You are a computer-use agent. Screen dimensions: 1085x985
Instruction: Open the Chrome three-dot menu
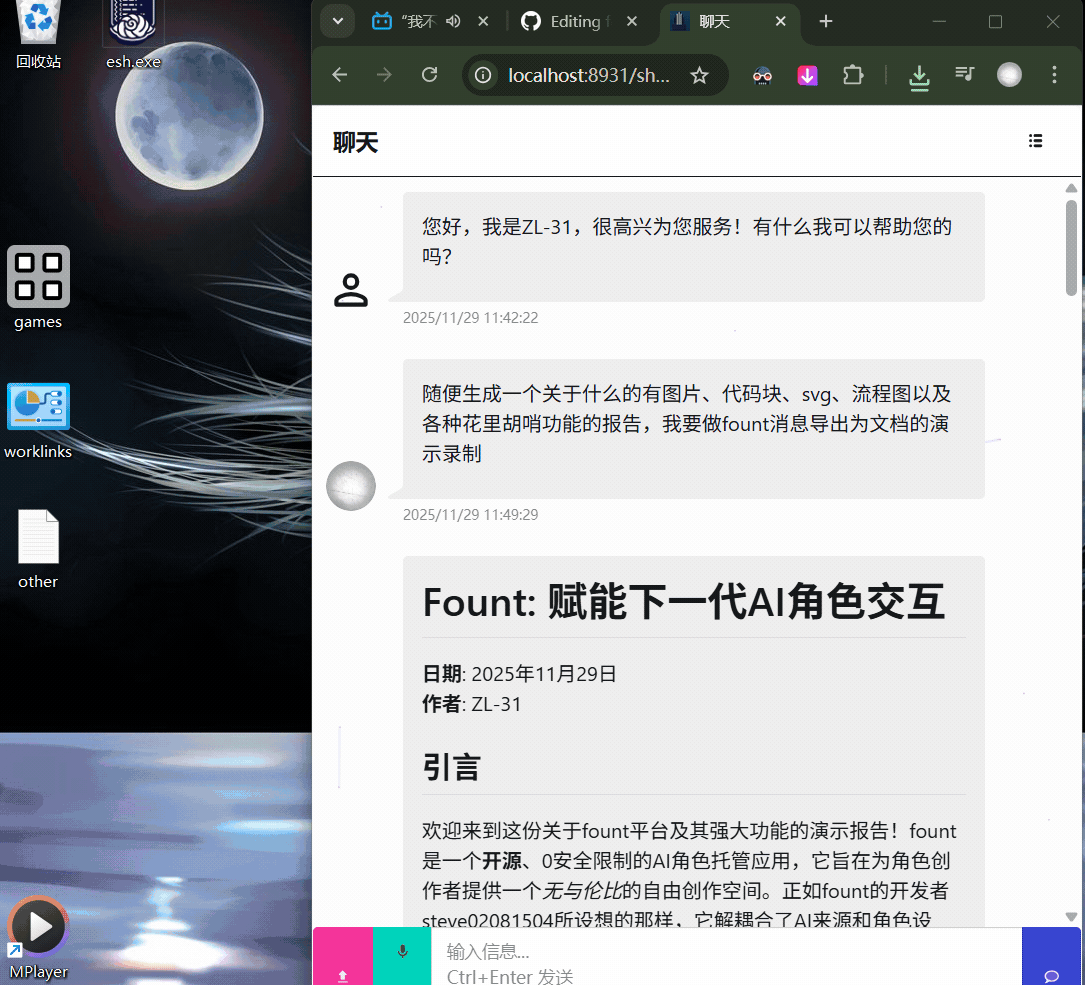[x=1054, y=75]
